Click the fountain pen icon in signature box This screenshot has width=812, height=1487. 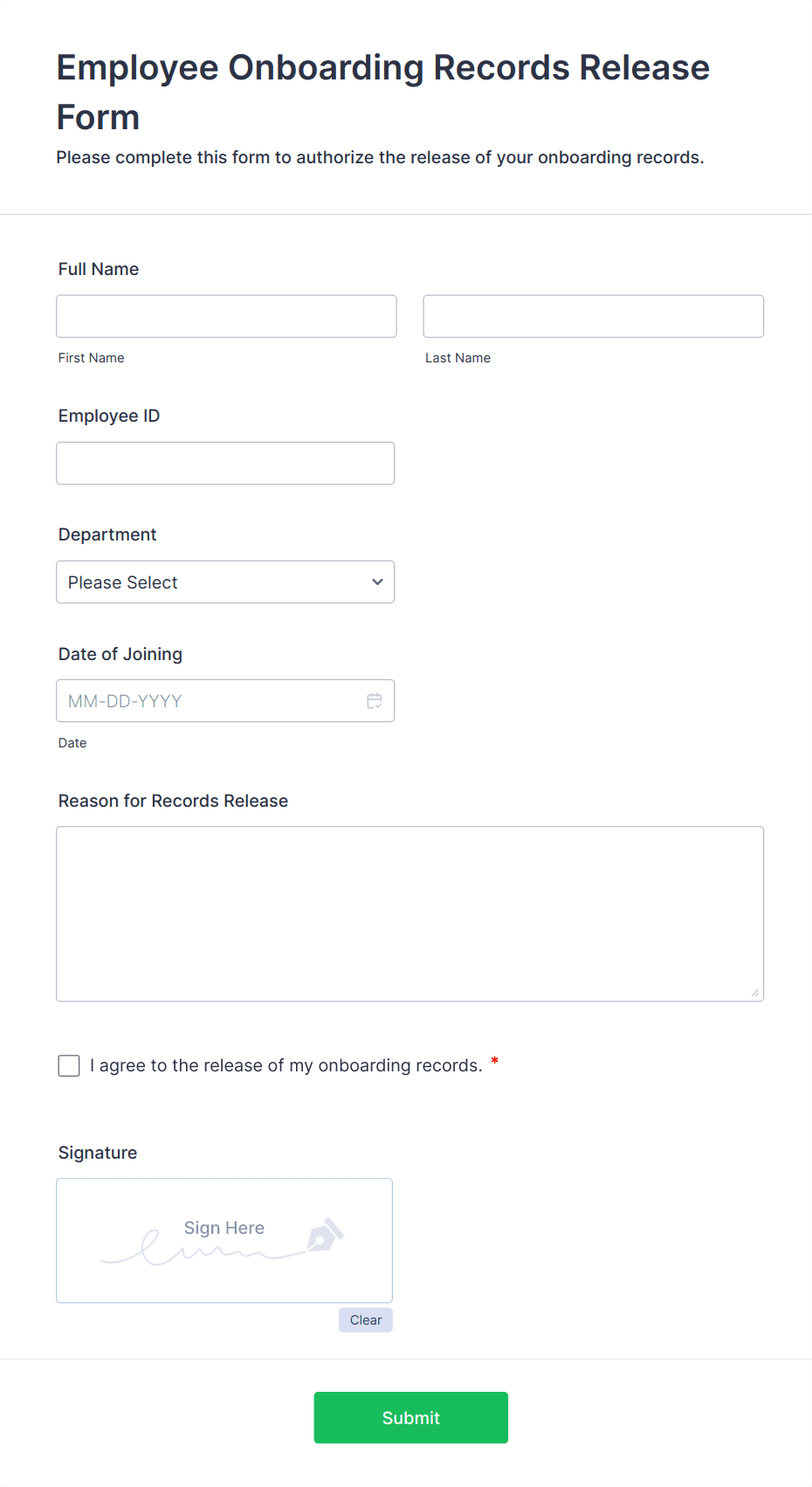click(x=325, y=1236)
